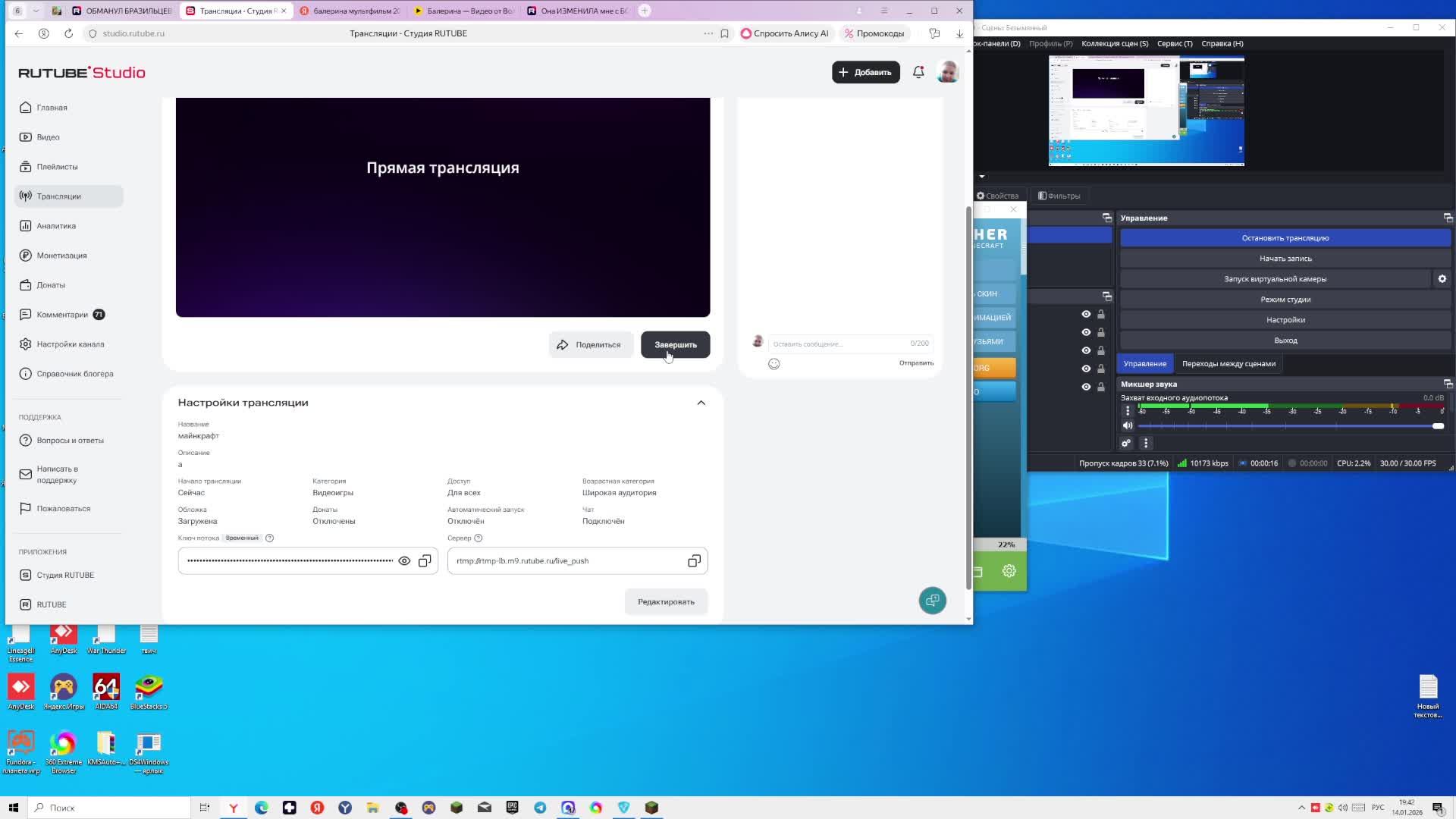Collapse the stream settings section

pyautogui.click(x=701, y=403)
